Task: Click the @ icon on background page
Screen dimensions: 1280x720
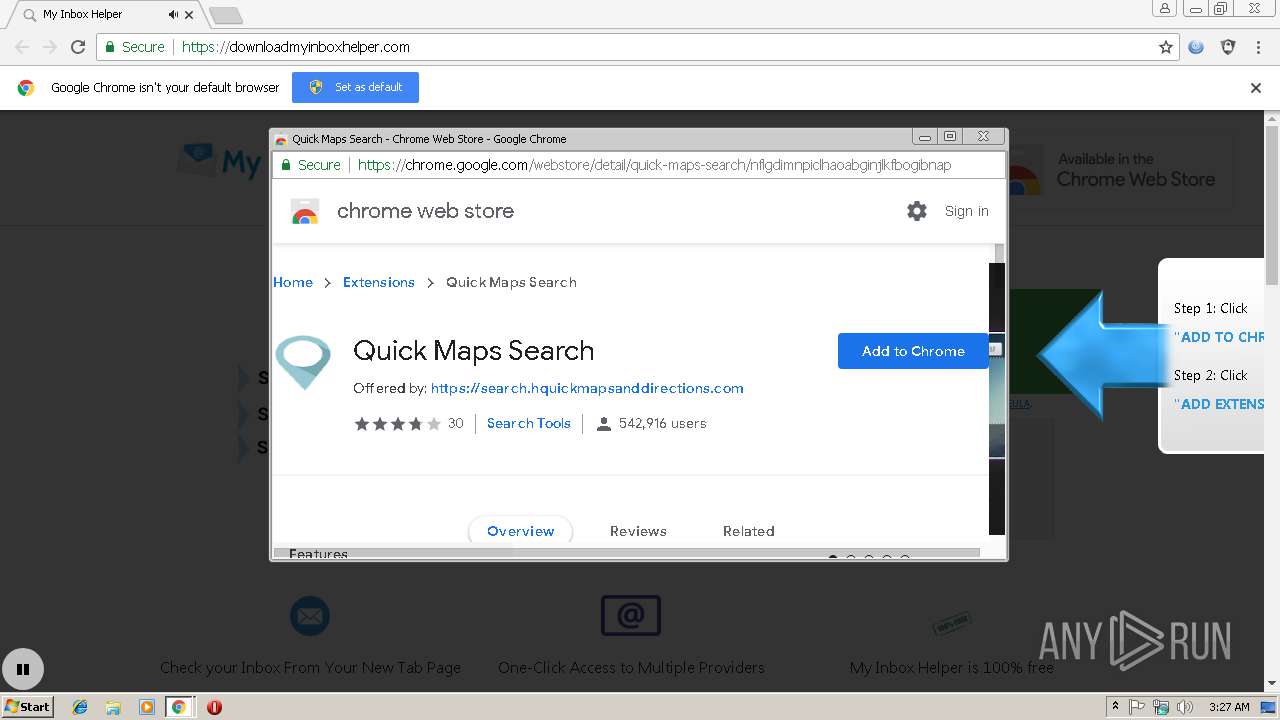Action: pyautogui.click(x=630, y=616)
